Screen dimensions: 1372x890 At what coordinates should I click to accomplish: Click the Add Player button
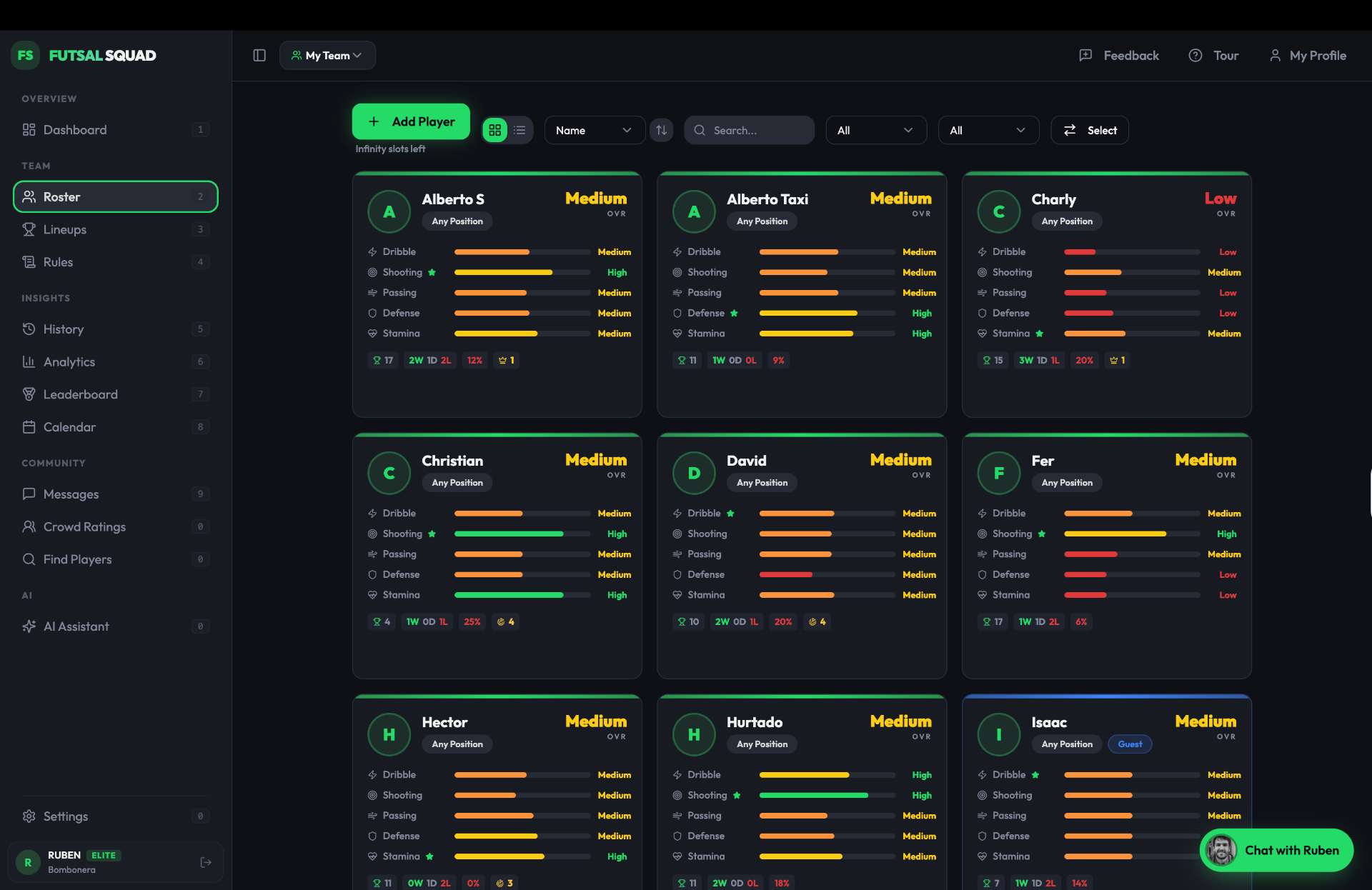[x=411, y=121]
